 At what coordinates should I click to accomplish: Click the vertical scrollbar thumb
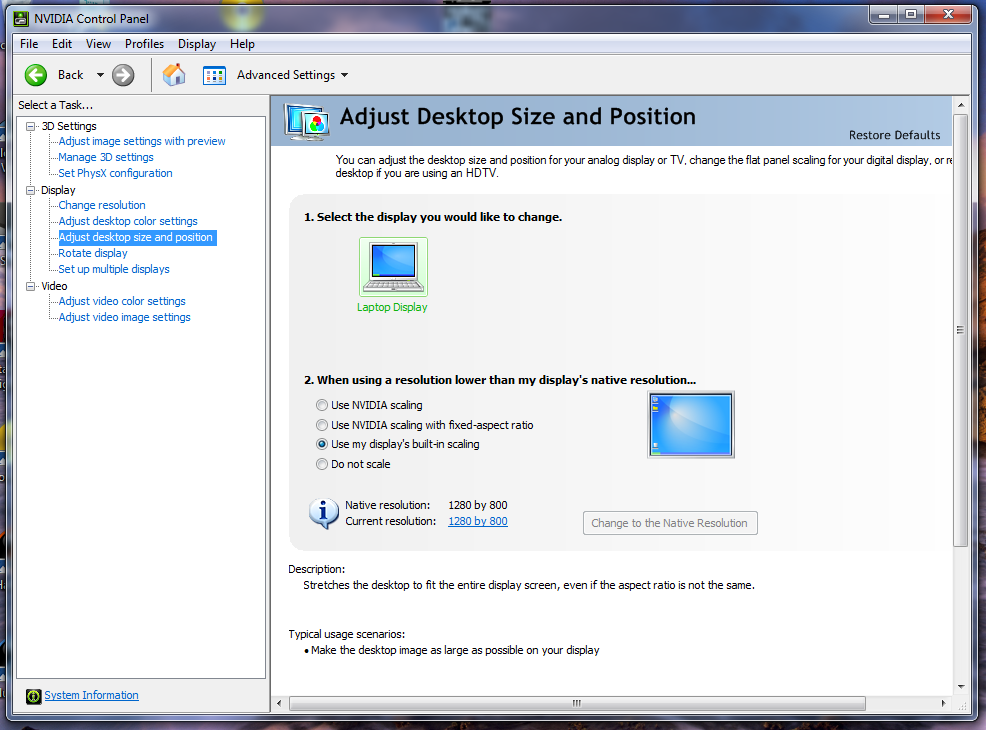(960, 329)
